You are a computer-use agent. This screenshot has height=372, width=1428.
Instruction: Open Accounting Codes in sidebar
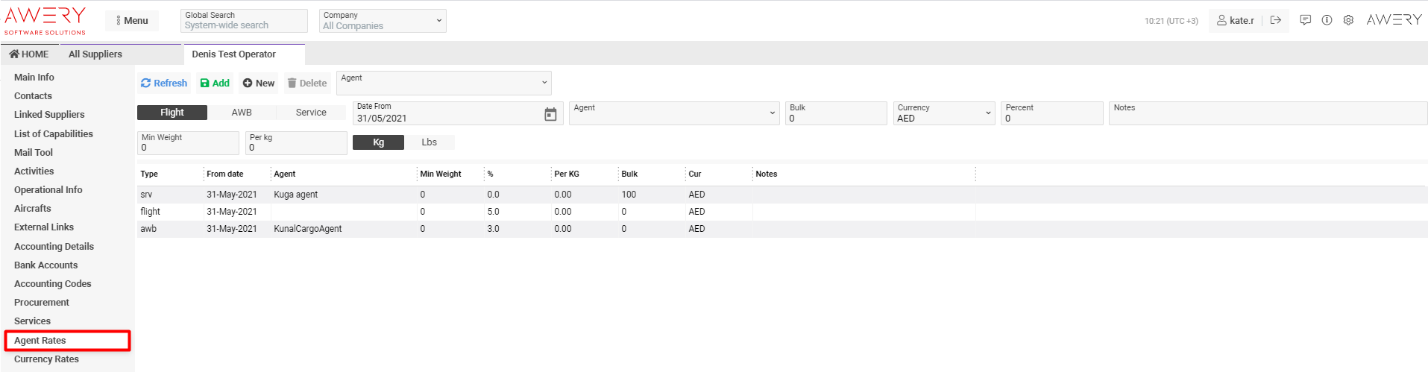click(52, 284)
